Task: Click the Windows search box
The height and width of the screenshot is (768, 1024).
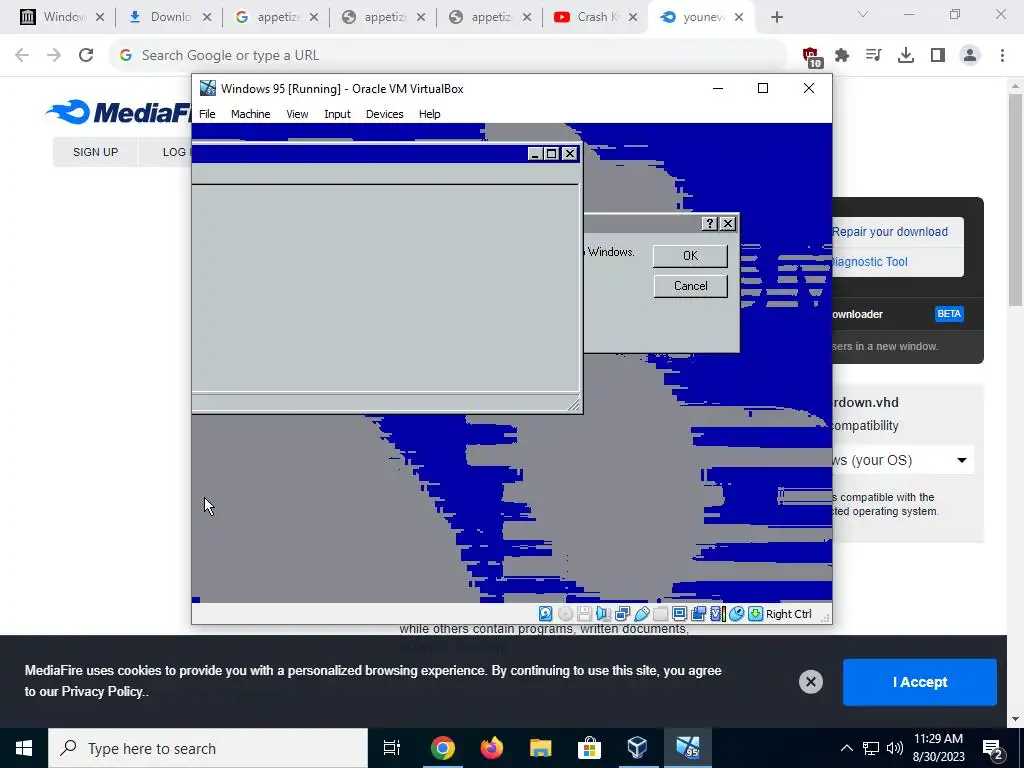Action: 208,748
